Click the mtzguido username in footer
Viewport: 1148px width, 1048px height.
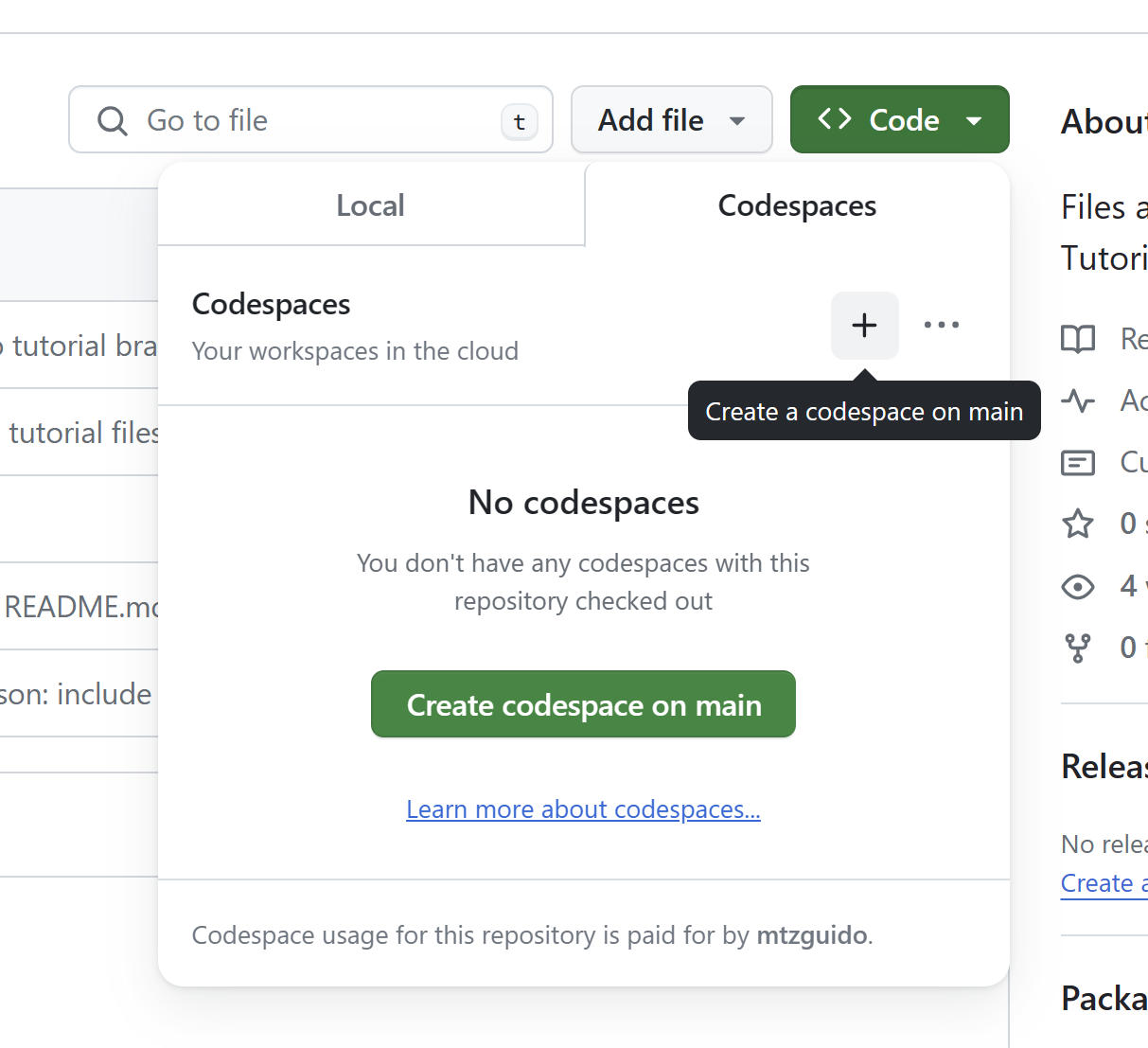tap(812, 935)
